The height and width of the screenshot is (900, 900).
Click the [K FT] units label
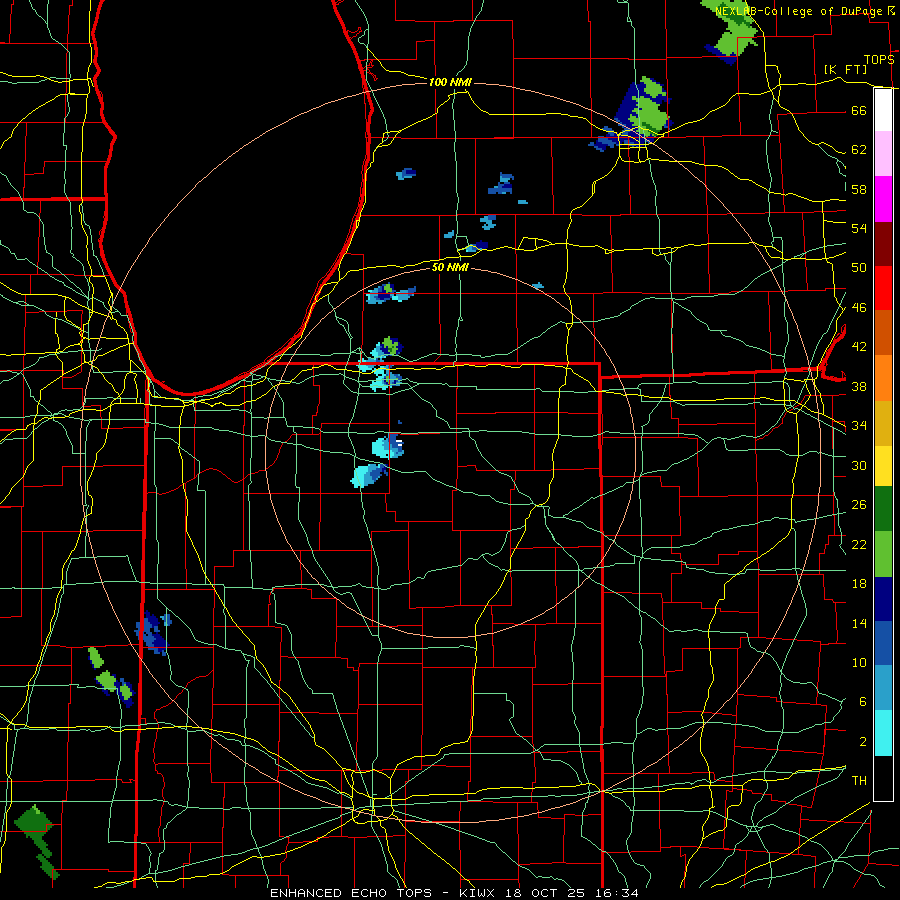845,69
